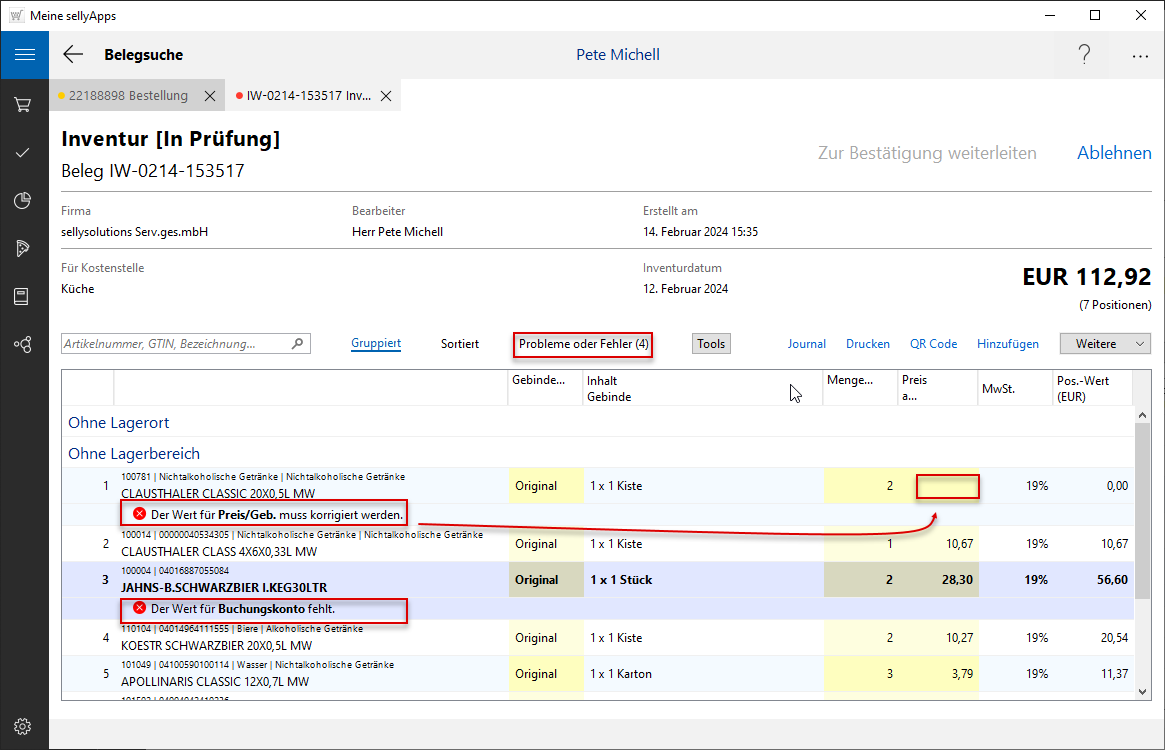This screenshot has width=1165, height=750.
Task: Click the shopping cart sidebar icon
Action: pos(24,104)
